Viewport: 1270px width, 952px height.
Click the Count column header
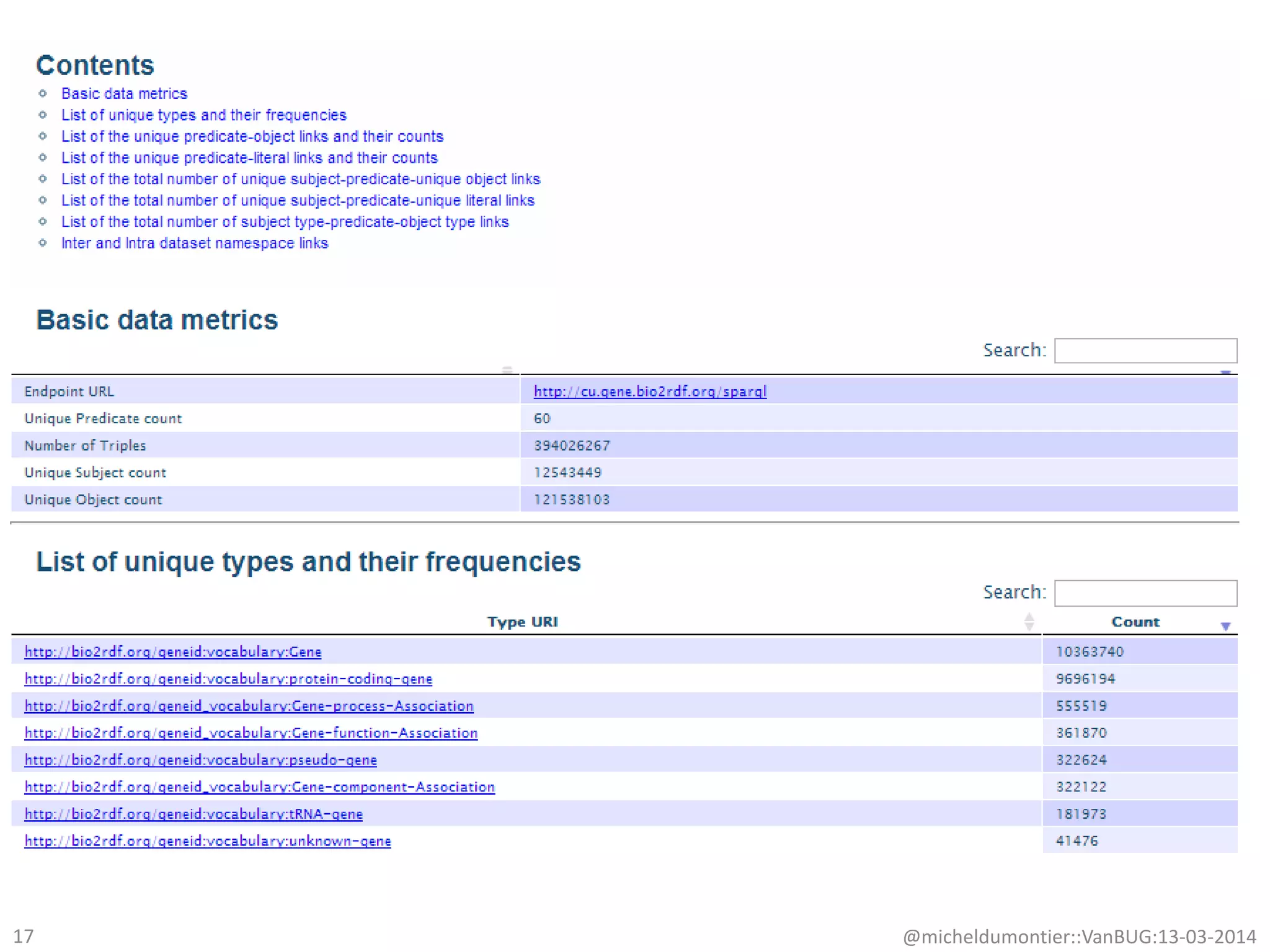click(1135, 622)
